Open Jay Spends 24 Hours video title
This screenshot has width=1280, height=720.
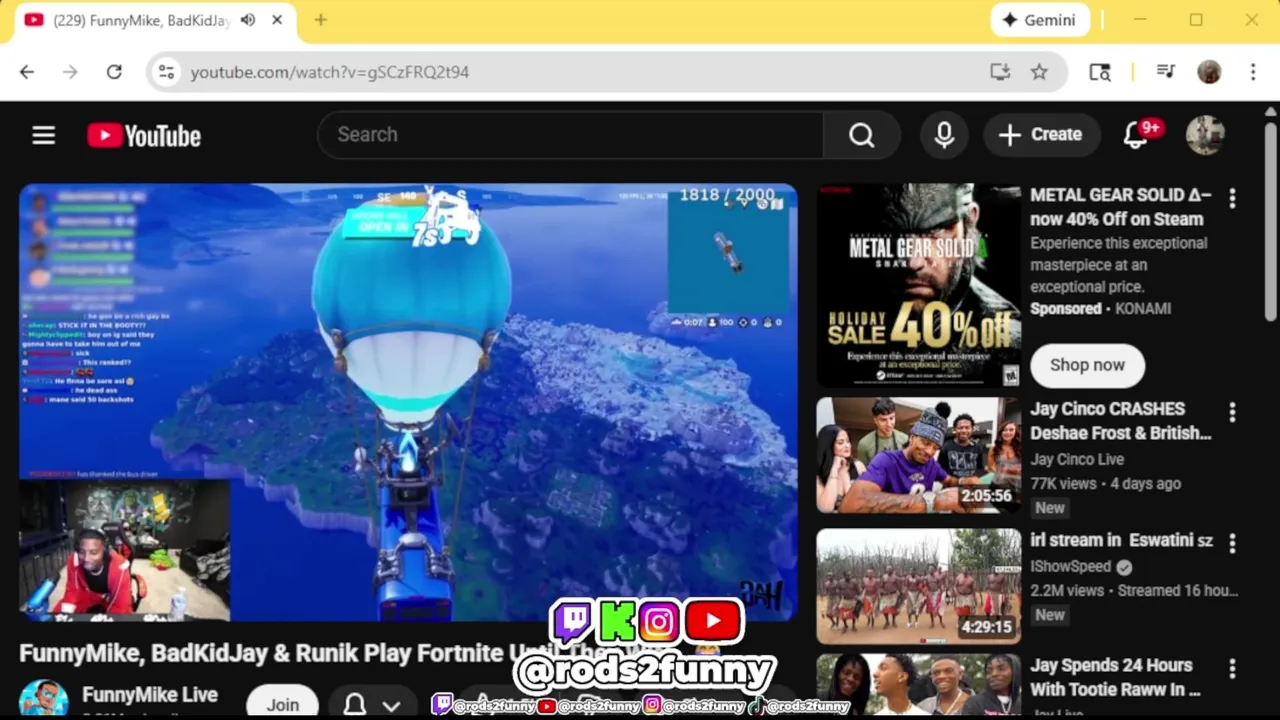pos(1115,677)
